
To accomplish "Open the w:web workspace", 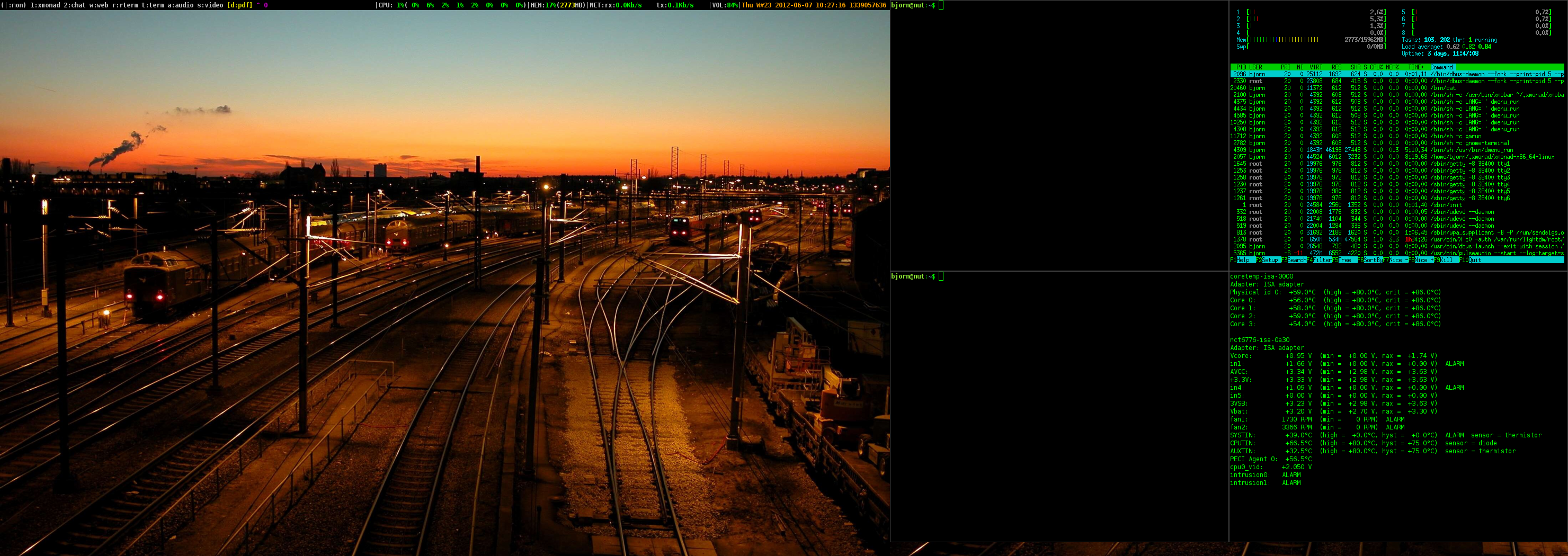I will pos(99,5).
